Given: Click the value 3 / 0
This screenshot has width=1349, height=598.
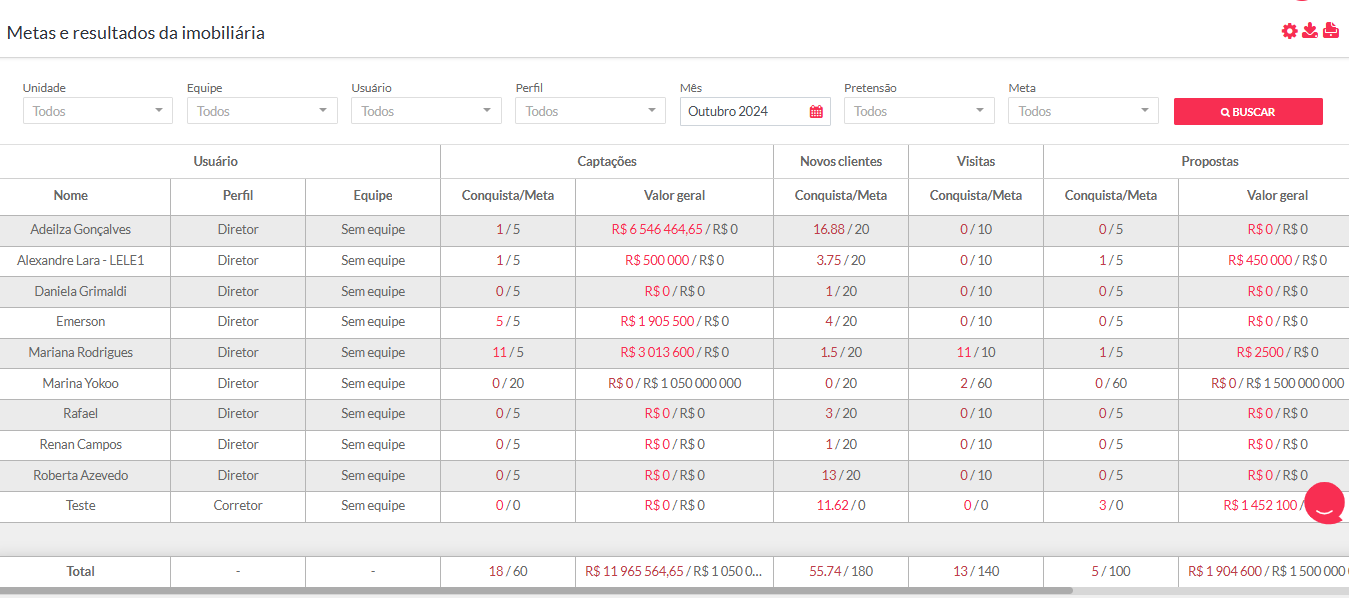Looking at the screenshot, I should pyautogui.click(x=1111, y=506).
